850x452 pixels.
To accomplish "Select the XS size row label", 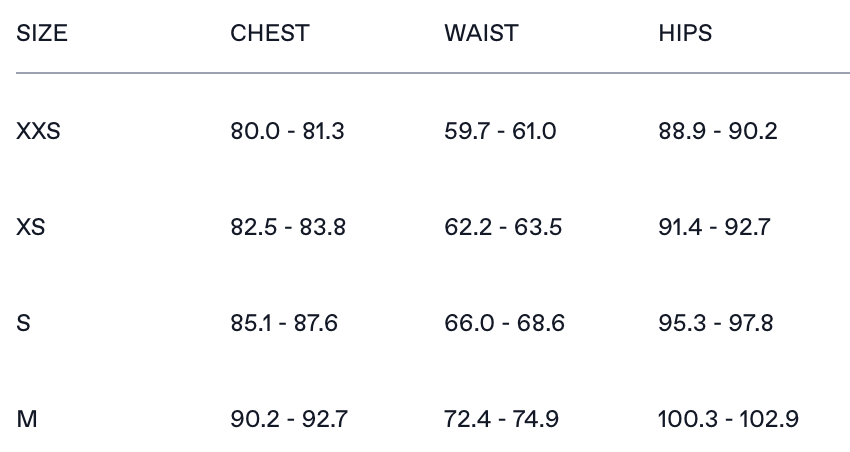I will 31,227.
